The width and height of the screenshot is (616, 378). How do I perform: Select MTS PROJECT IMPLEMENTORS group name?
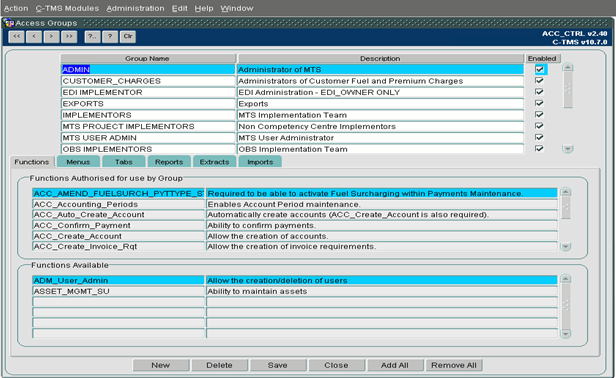click(148, 127)
